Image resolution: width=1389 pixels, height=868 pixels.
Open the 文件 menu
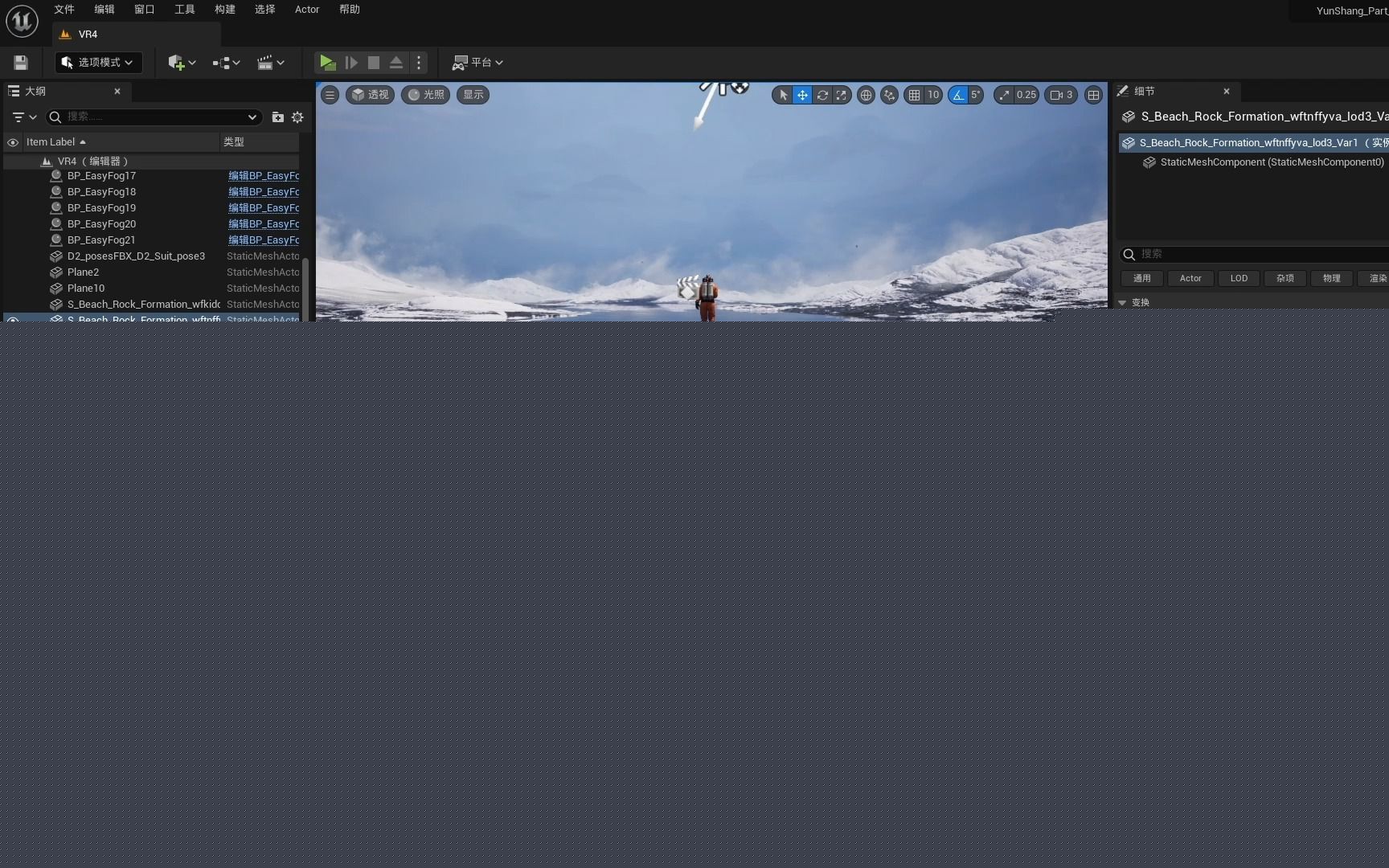point(64,10)
